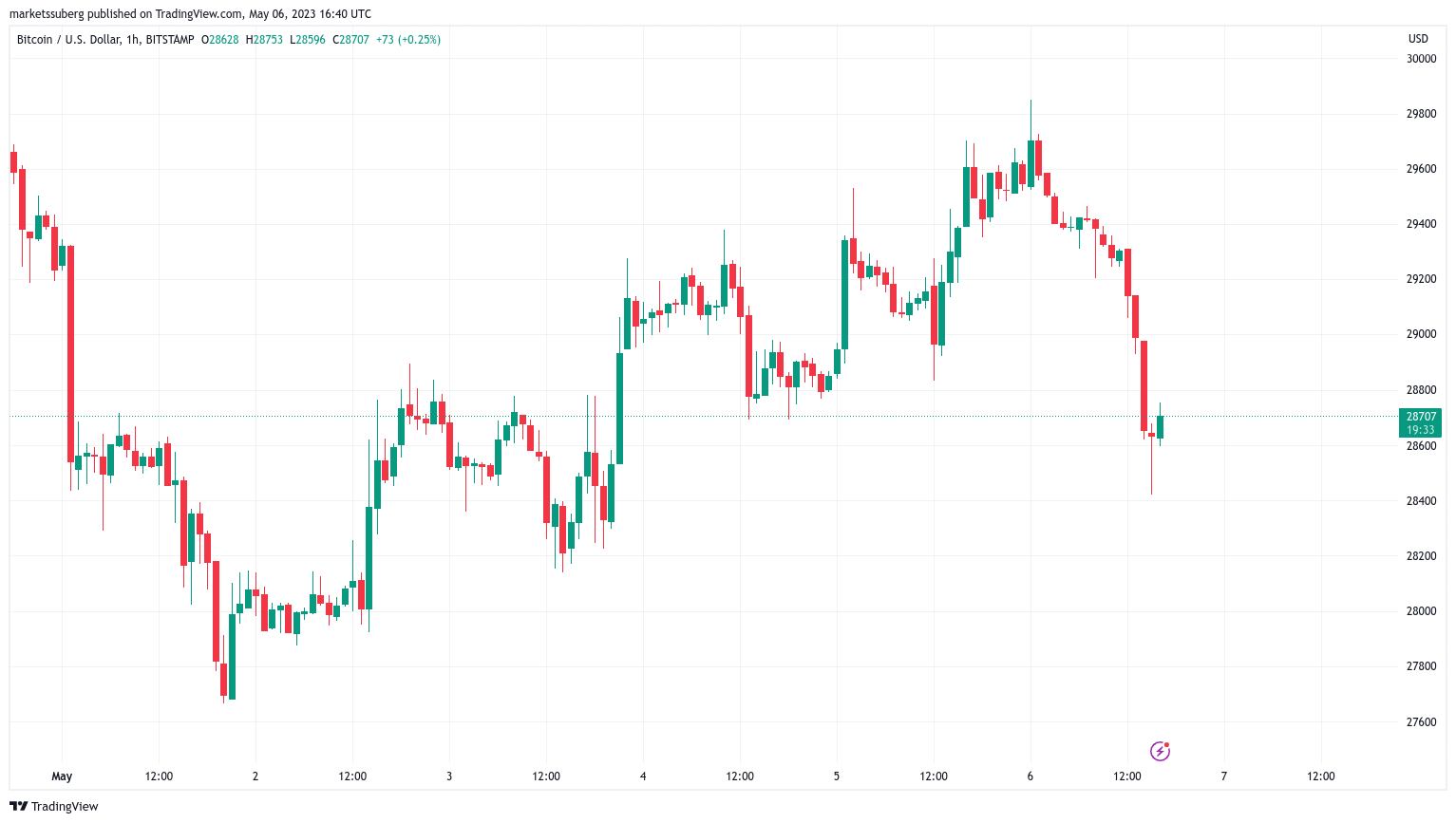The image size is (1456, 823).
Task: Click the high value H28753
Action: (264, 40)
